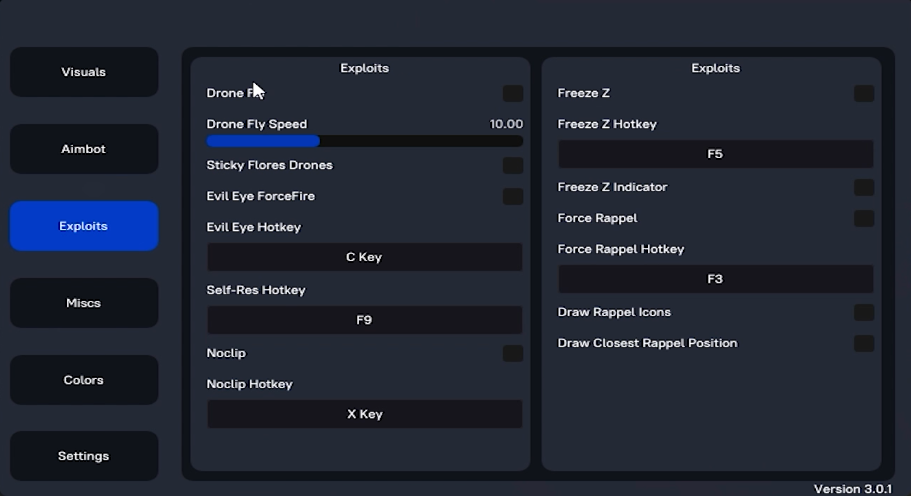Viewport: 911px width, 496px height.
Task: Open the Settings tab
Action: [84, 456]
